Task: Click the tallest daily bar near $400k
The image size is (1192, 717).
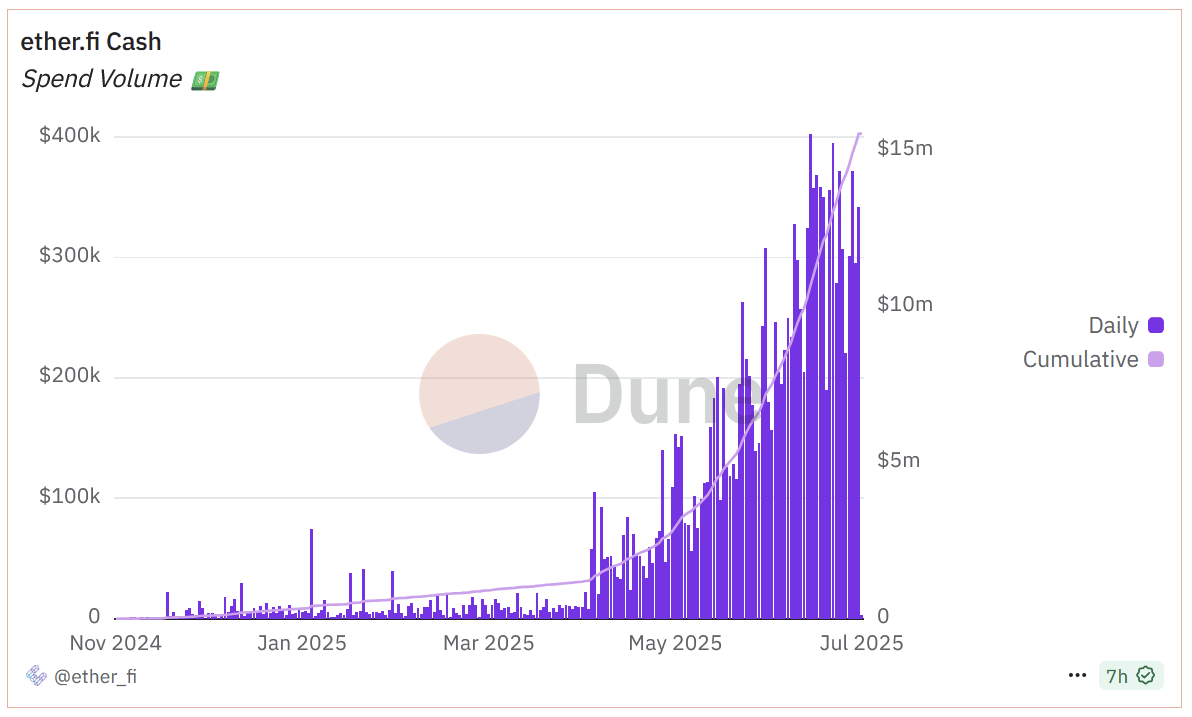Action: pyautogui.click(x=810, y=376)
